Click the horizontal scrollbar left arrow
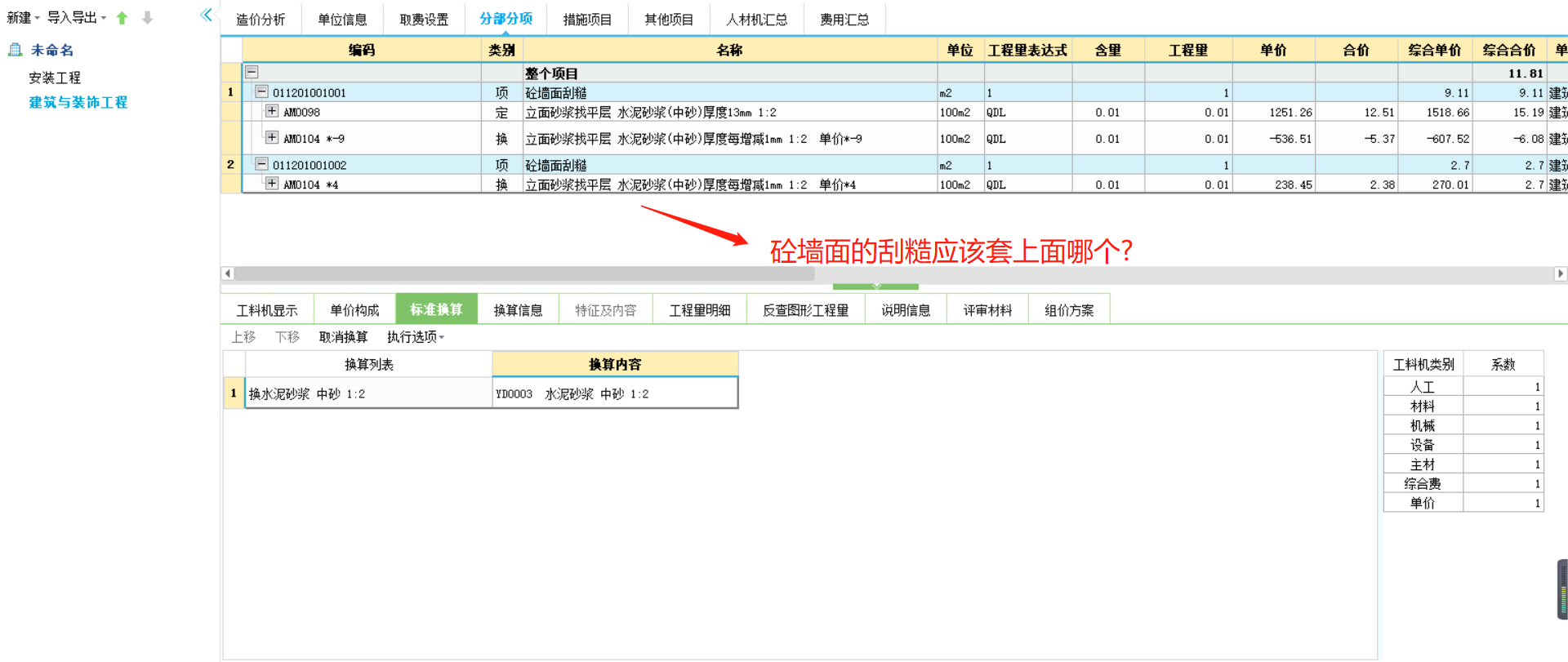 pos(228,273)
